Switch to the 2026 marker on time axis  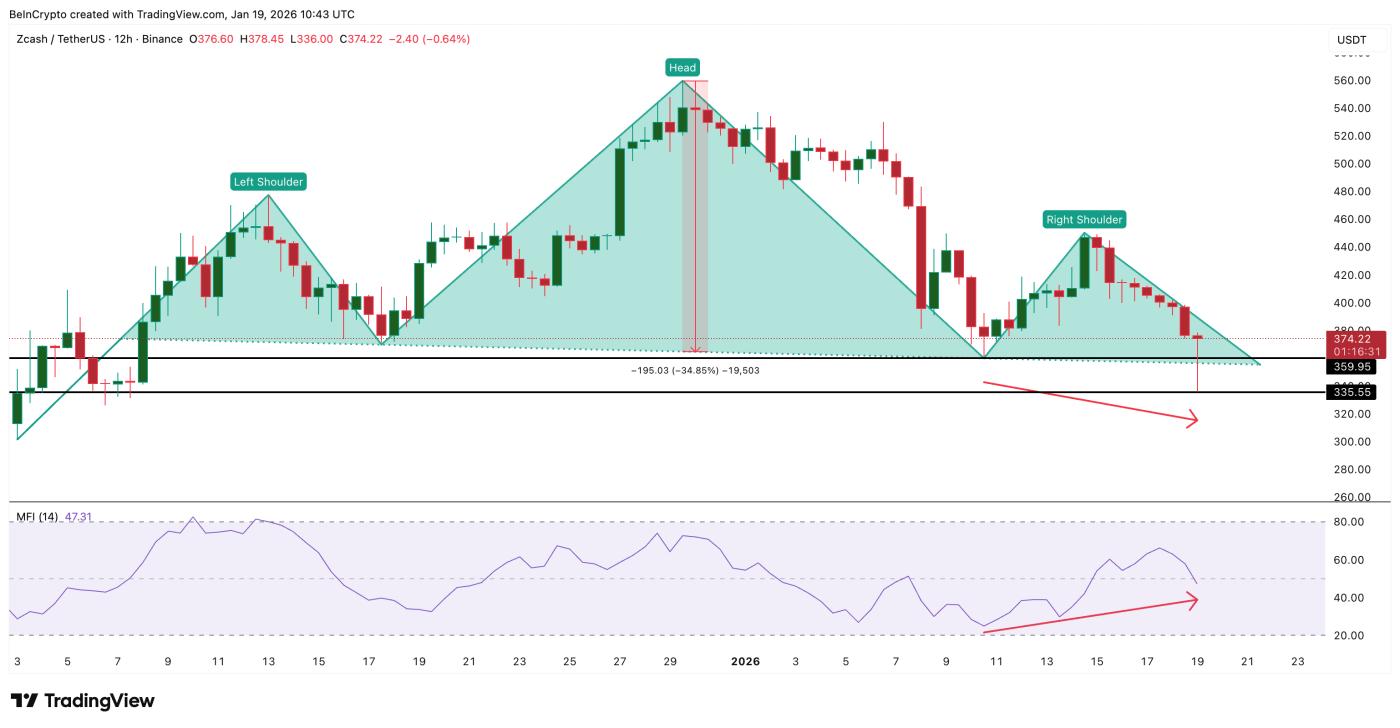pos(746,661)
